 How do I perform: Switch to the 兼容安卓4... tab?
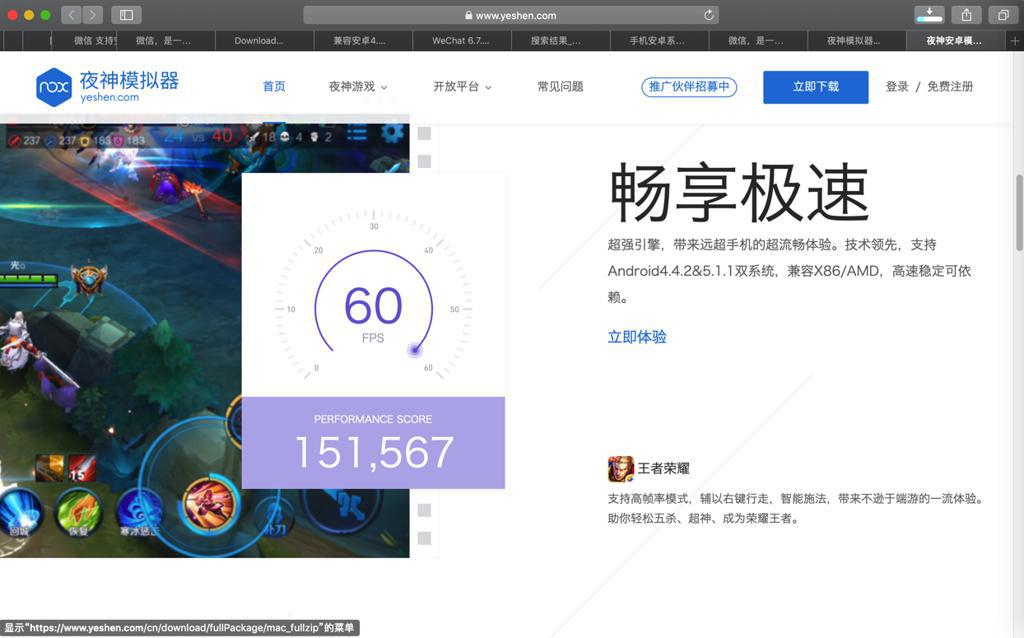(359, 40)
